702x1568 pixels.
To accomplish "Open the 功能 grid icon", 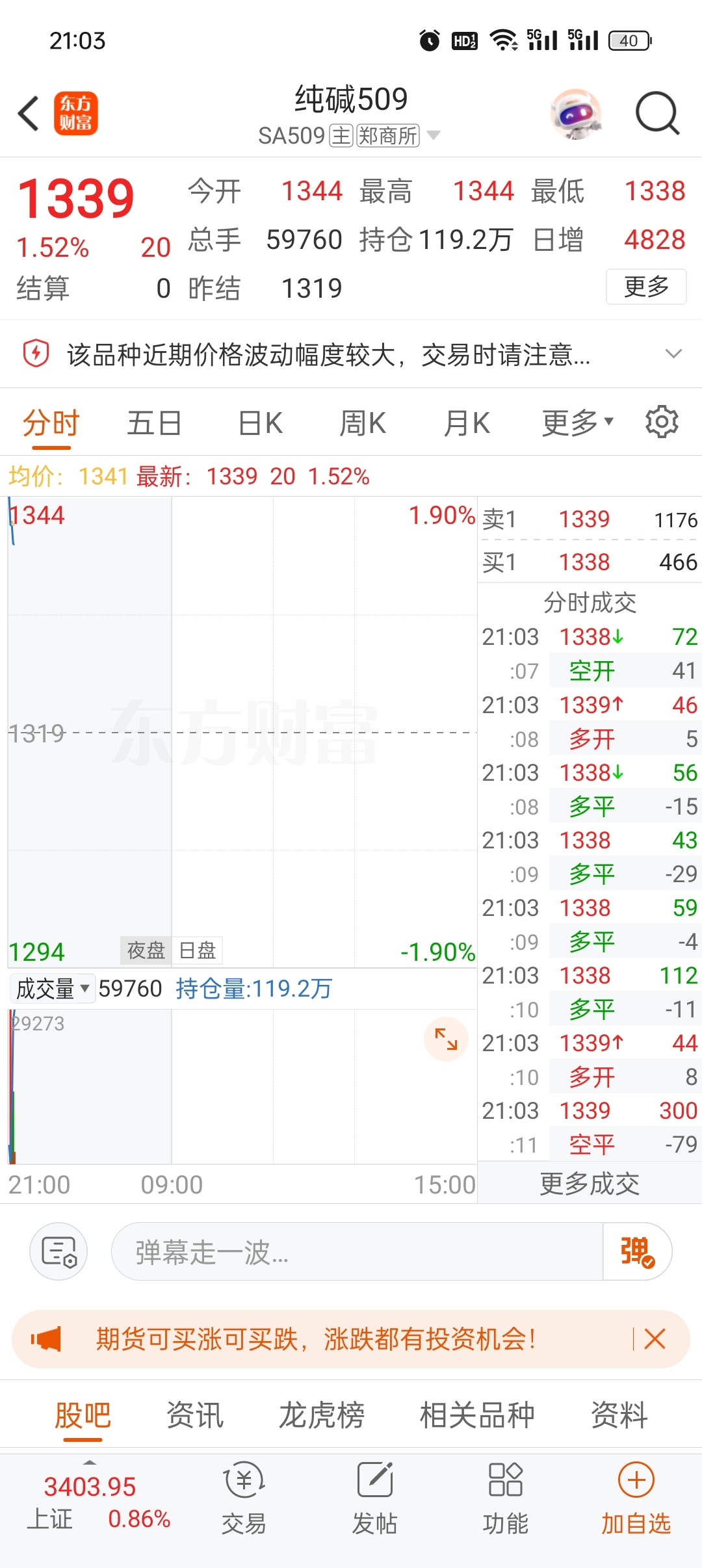I will click(x=505, y=1480).
